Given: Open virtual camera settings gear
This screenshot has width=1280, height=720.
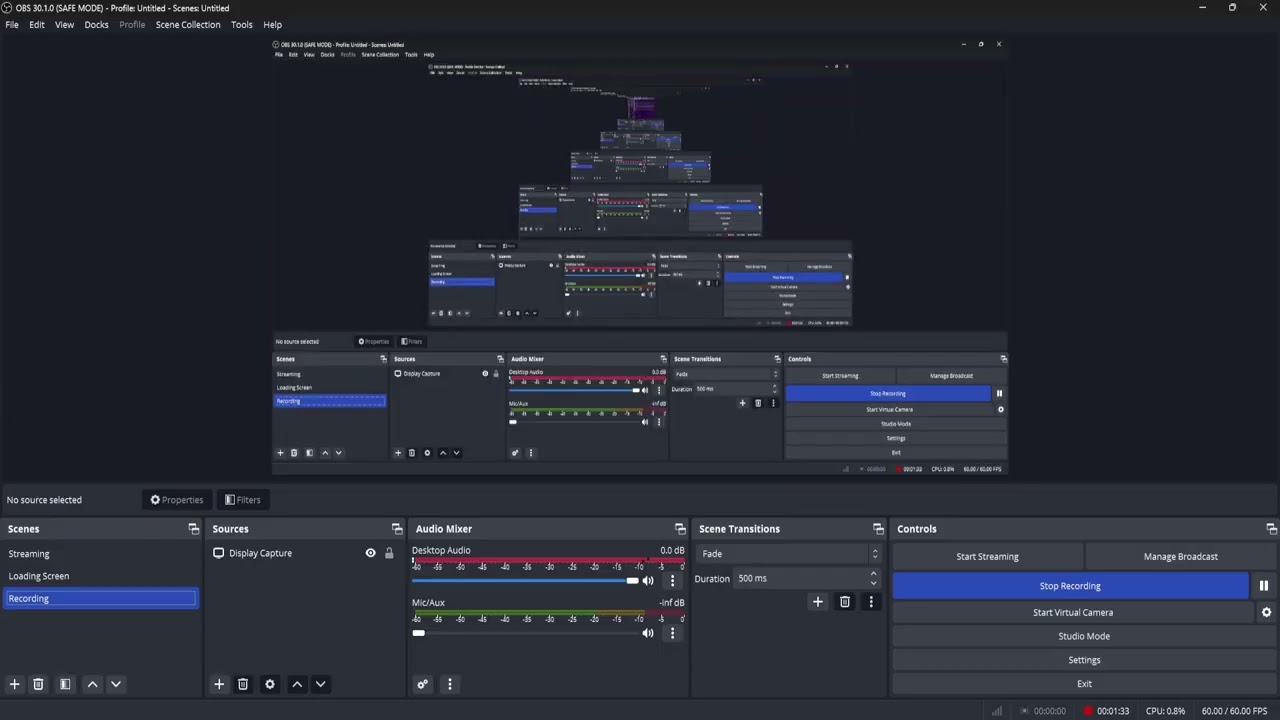Looking at the screenshot, I should (1266, 612).
